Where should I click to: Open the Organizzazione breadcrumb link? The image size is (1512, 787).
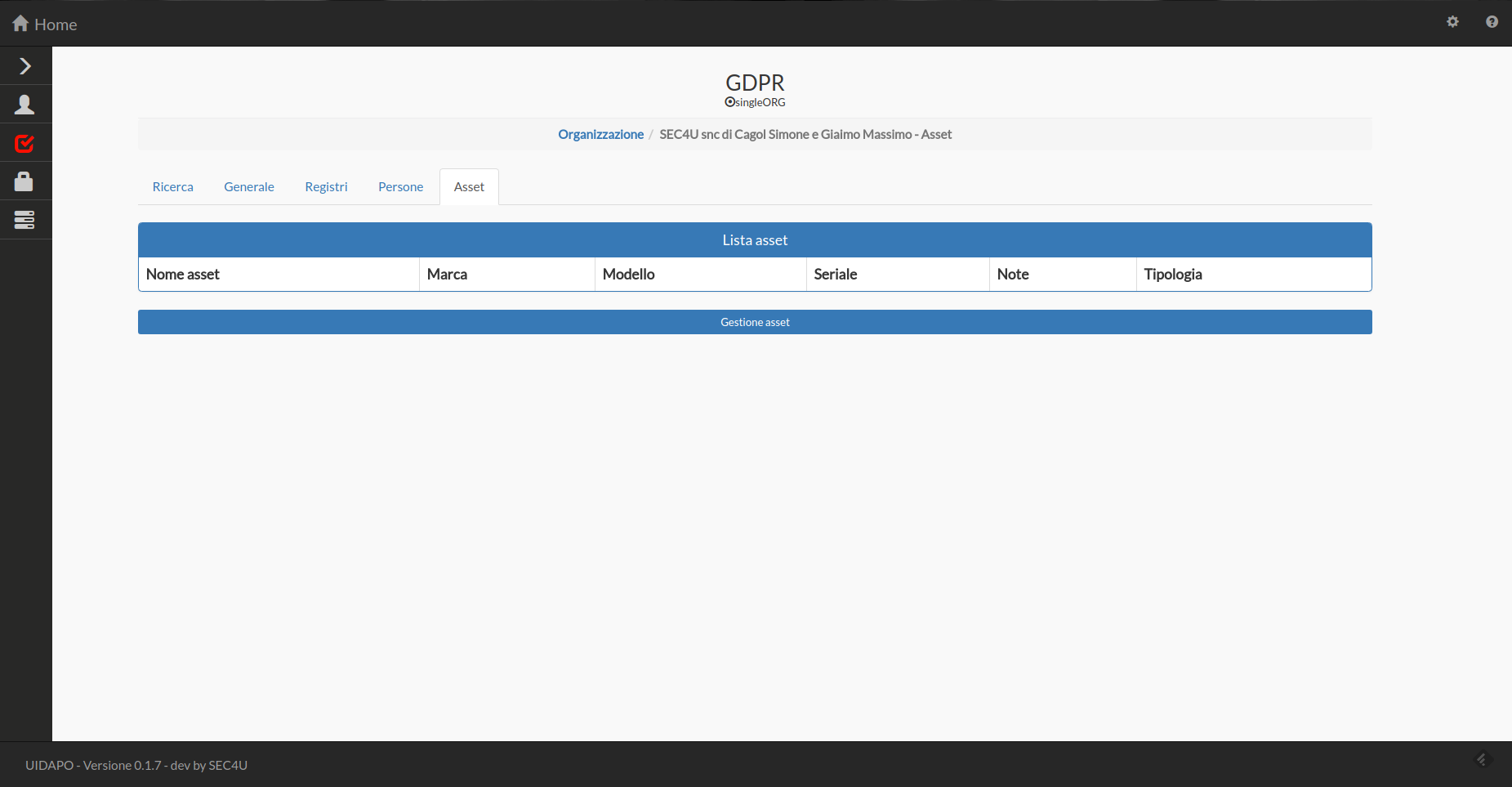tap(600, 135)
